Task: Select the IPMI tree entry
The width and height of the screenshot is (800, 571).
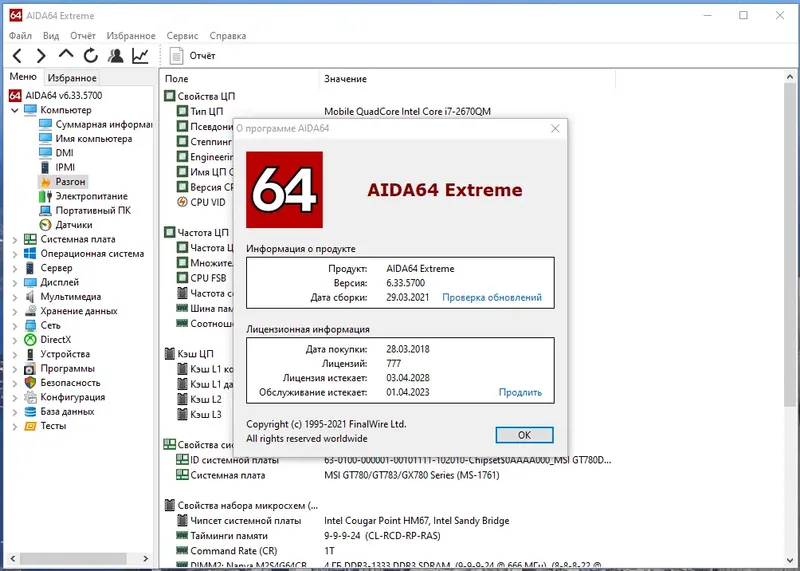Action: tap(57, 167)
